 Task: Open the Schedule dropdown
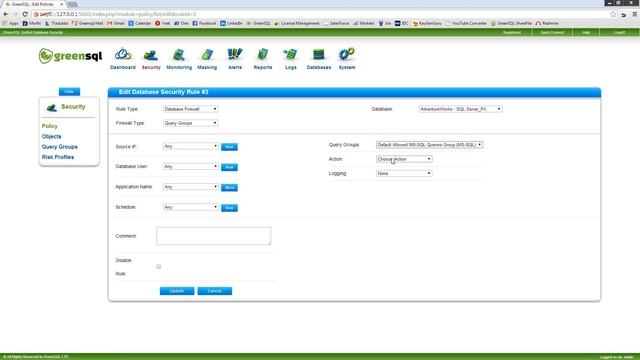click(190, 207)
